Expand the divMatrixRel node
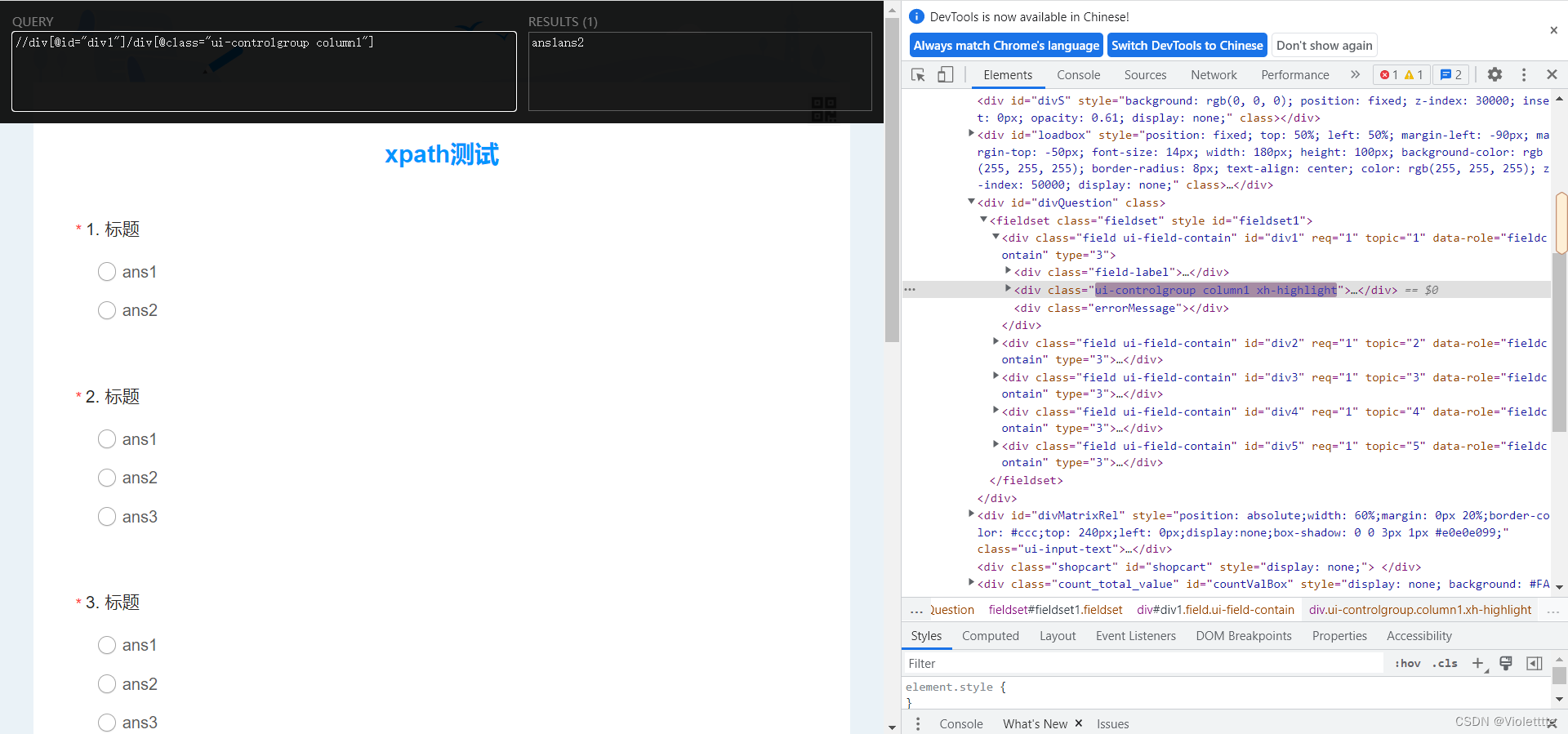 click(971, 514)
